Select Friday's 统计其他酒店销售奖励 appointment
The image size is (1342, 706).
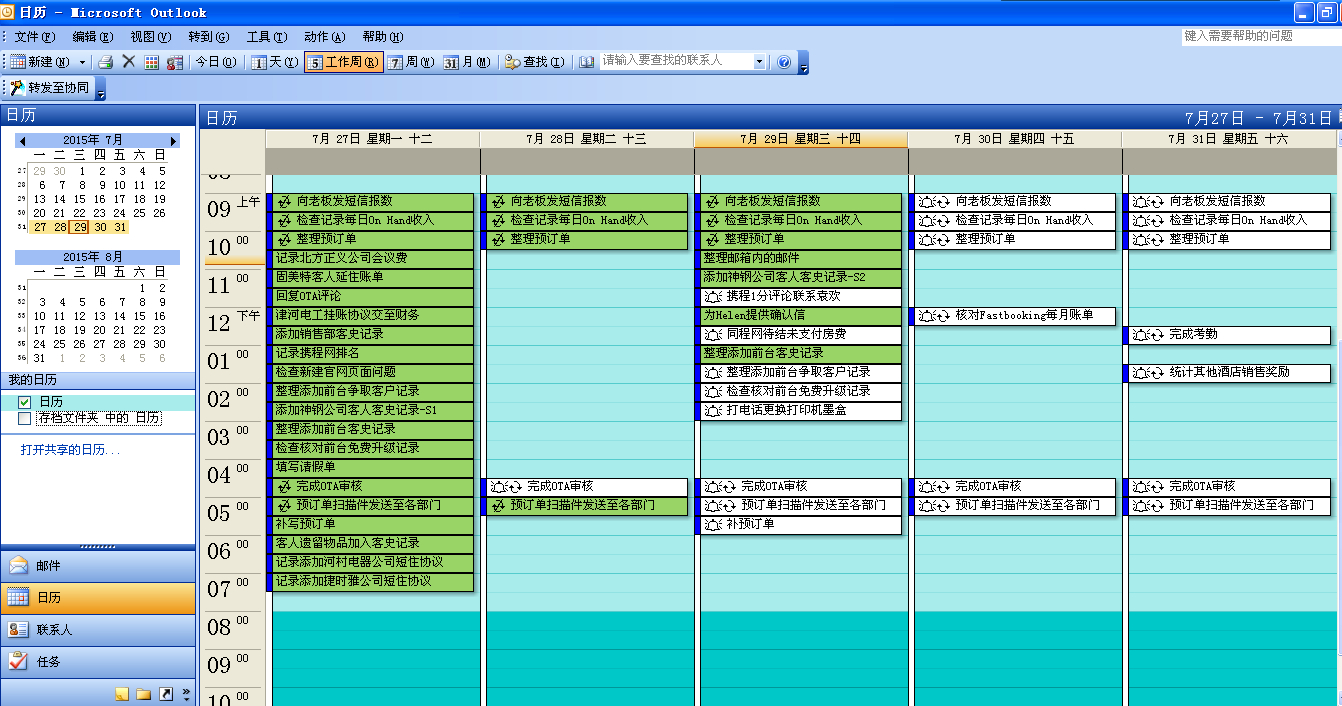pos(1227,372)
